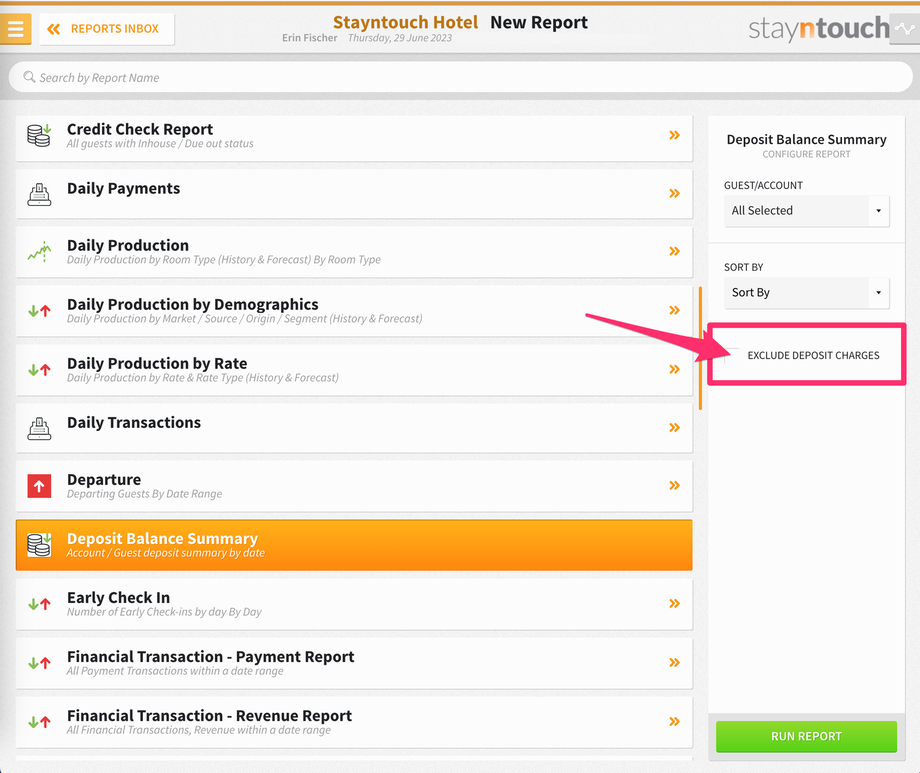The width and height of the screenshot is (920, 773).
Task: Expand Daily Payments via its chevron
Action: [x=675, y=193]
